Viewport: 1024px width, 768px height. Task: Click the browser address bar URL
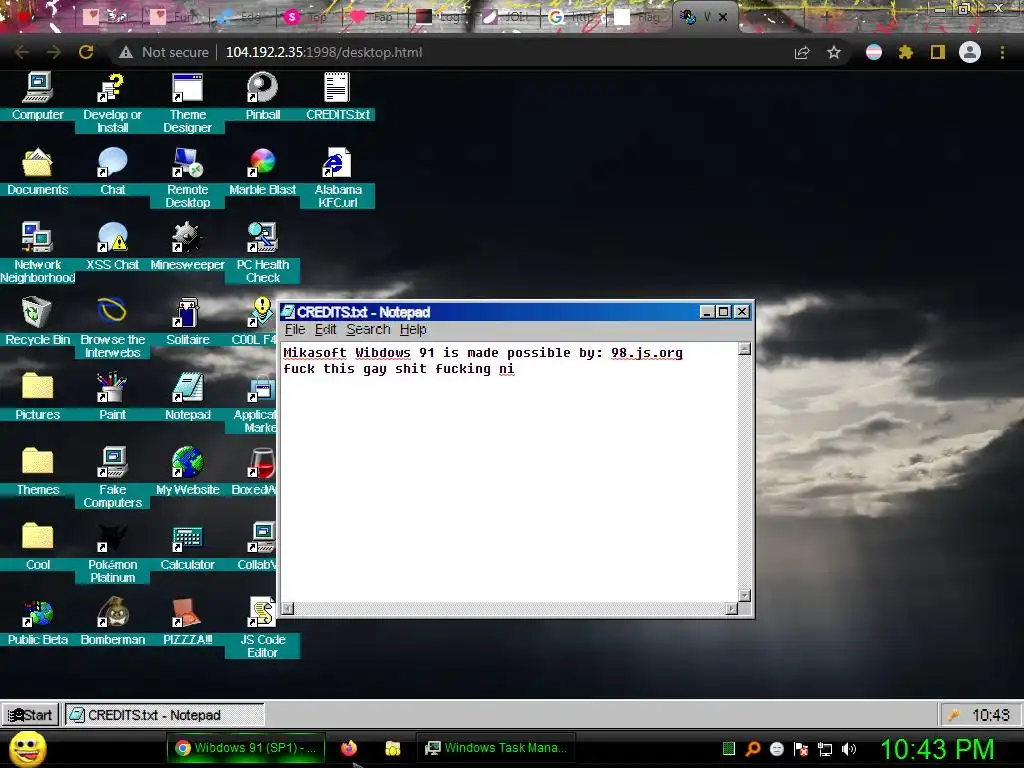pyautogui.click(x=324, y=52)
